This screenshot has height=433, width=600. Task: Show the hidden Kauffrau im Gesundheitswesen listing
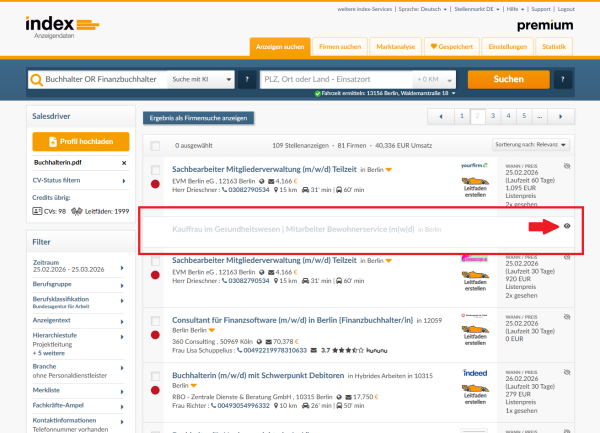click(569, 227)
